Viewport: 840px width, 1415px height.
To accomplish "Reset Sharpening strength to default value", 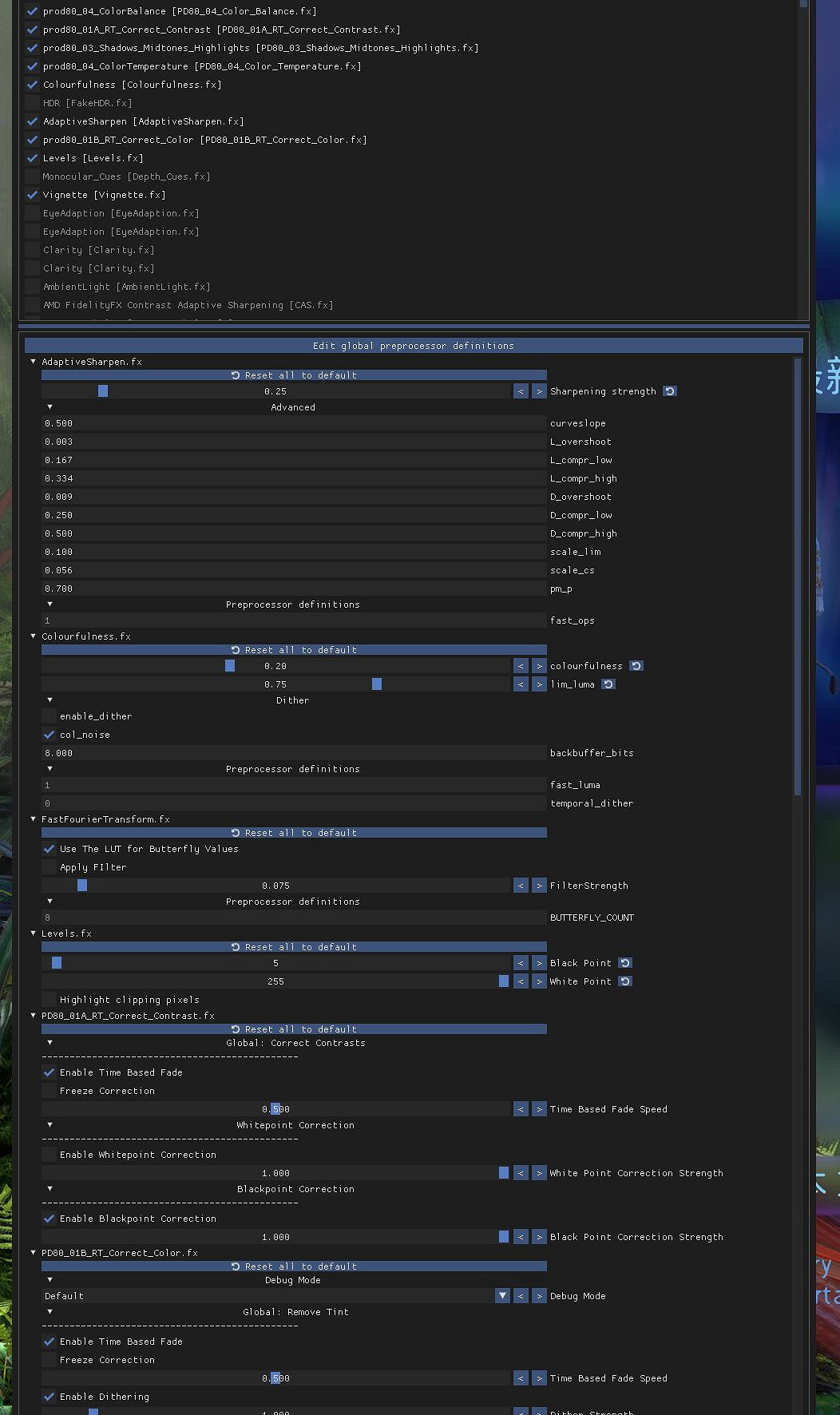I will pos(670,391).
